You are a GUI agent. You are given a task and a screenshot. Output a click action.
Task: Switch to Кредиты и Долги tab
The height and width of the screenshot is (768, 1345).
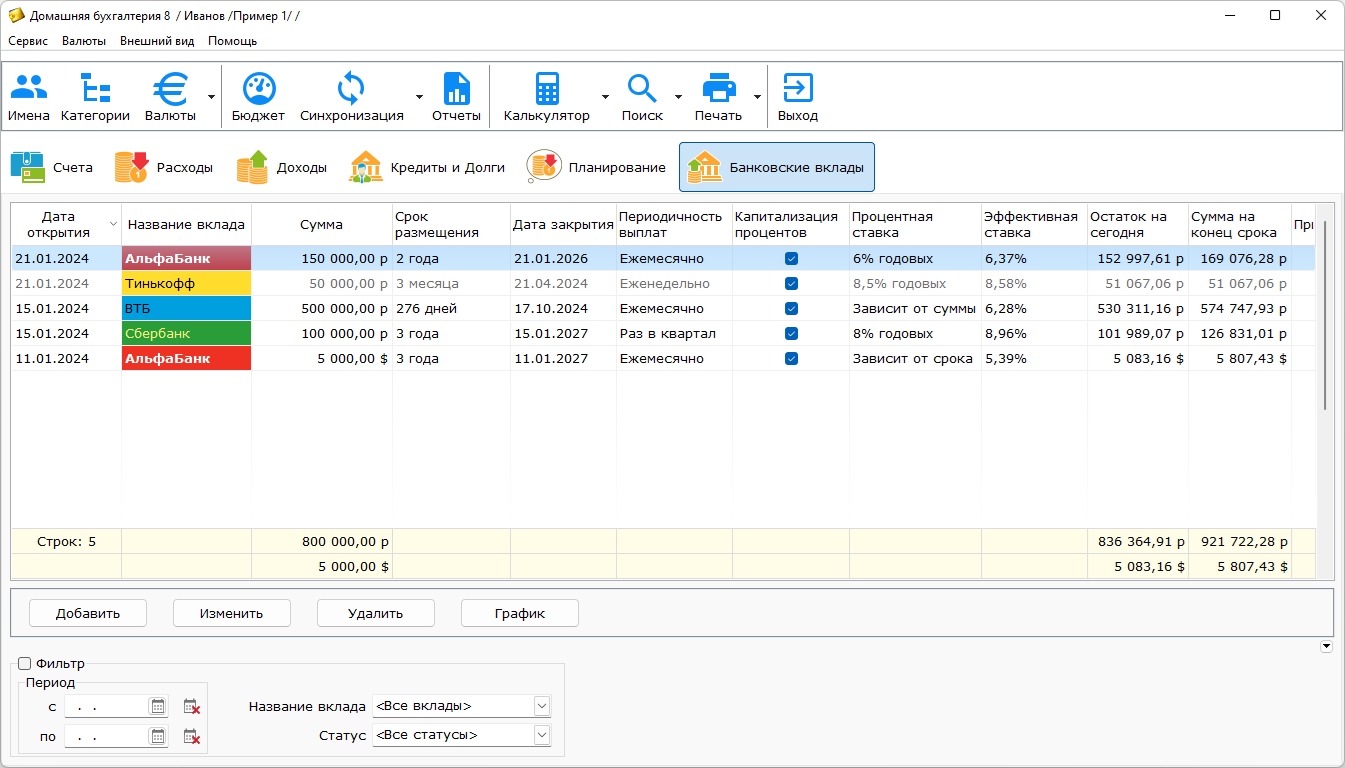point(427,167)
